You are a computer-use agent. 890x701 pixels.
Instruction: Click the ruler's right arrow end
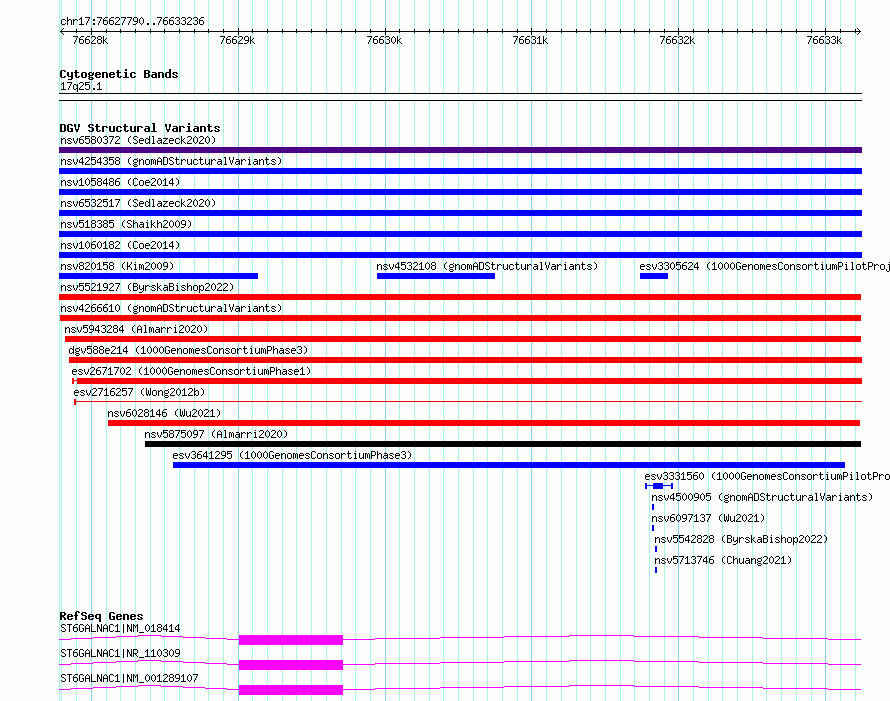[x=859, y=31]
